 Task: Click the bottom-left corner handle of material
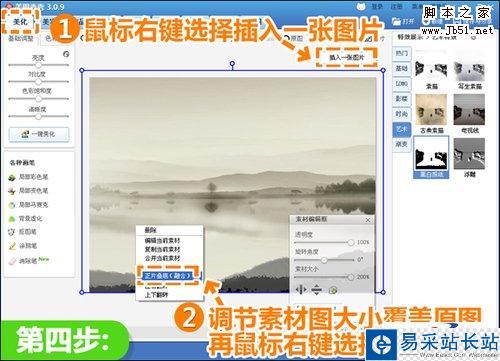82,292
